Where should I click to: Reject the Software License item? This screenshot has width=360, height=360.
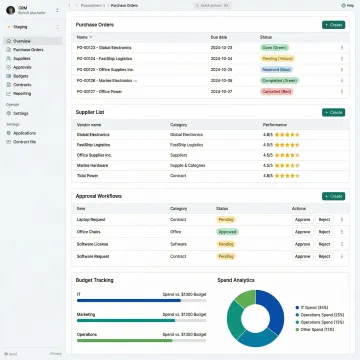[x=324, y=244]
